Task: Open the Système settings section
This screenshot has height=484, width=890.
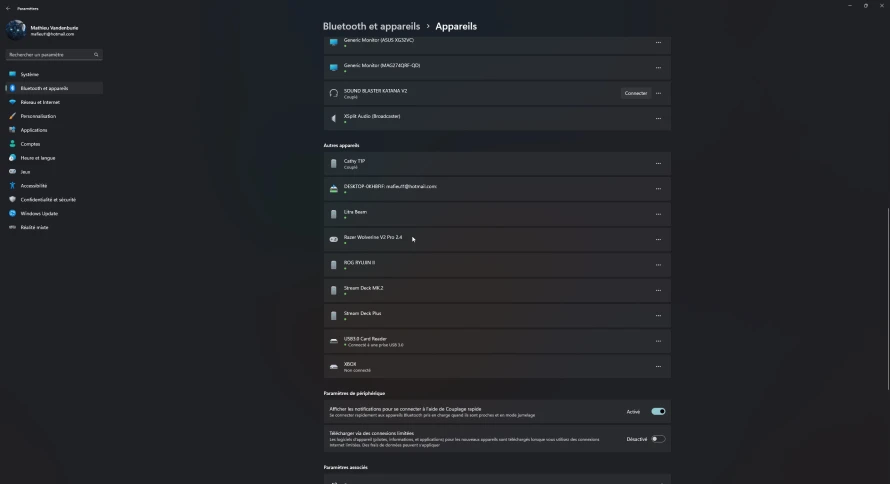Action: click(x=54, y=74)
